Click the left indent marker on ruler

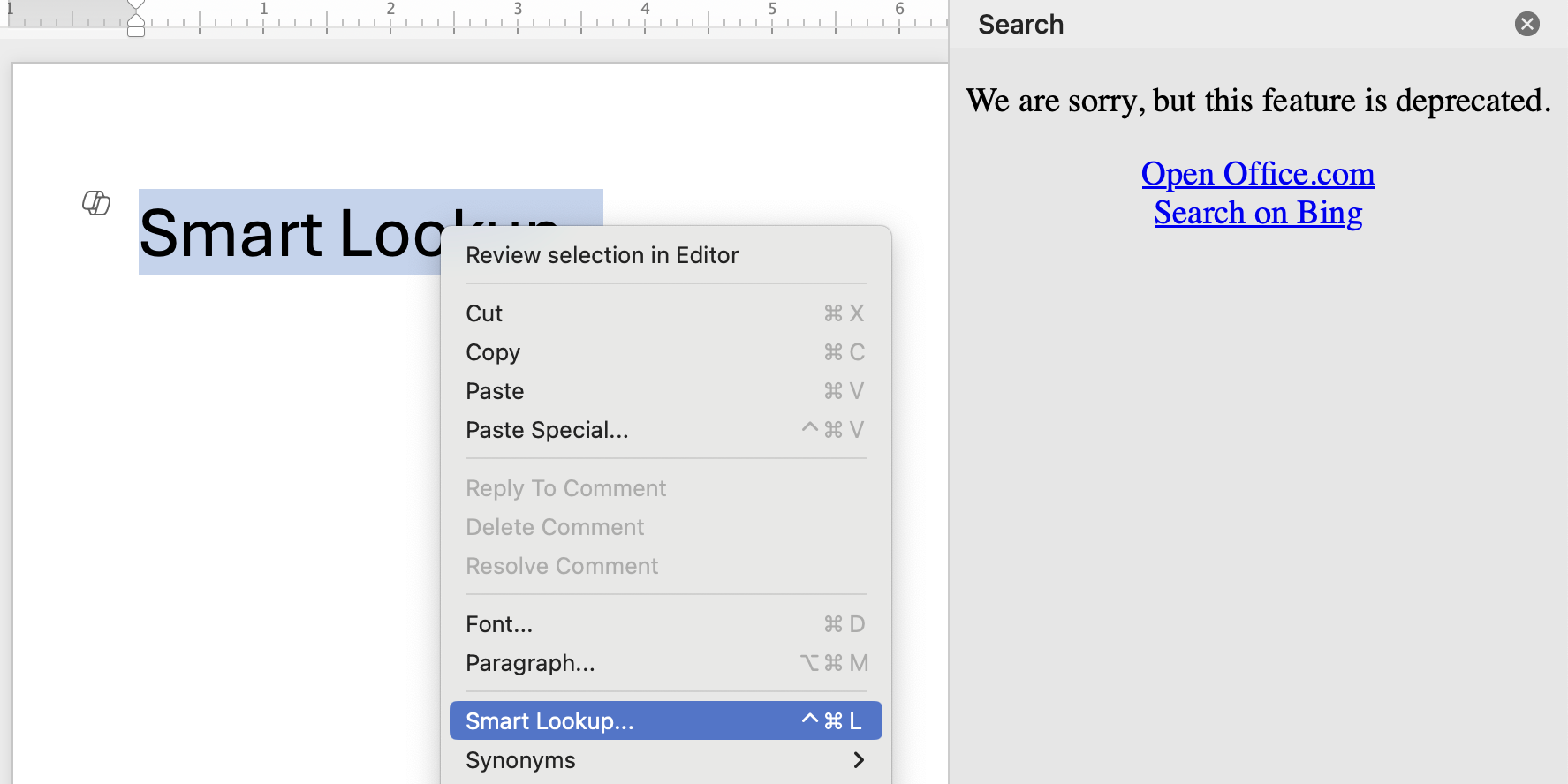[x=136, y=31]
